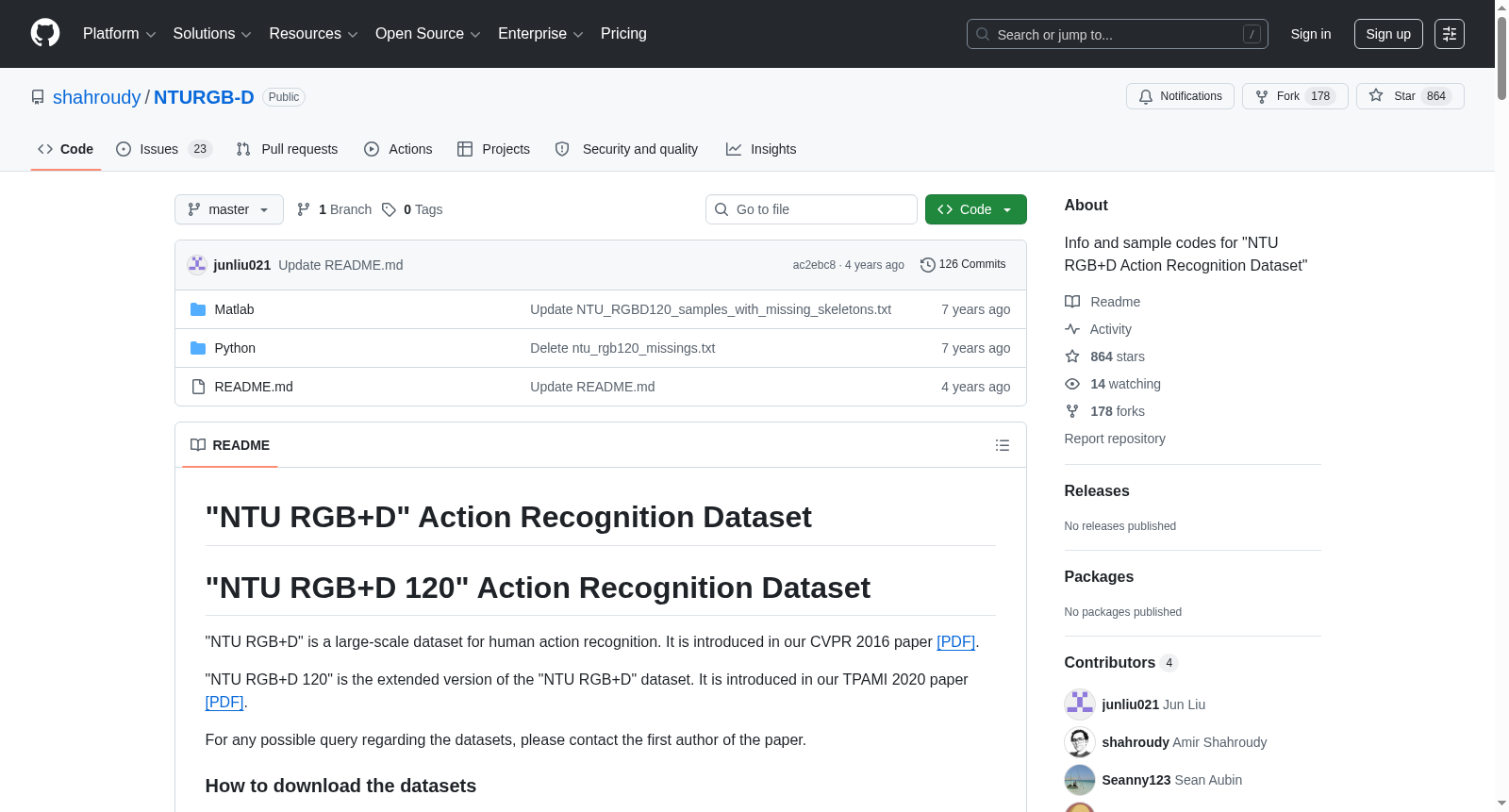Open the master branch selector
The image size is (1509, 812).
[x=229, y=209]
